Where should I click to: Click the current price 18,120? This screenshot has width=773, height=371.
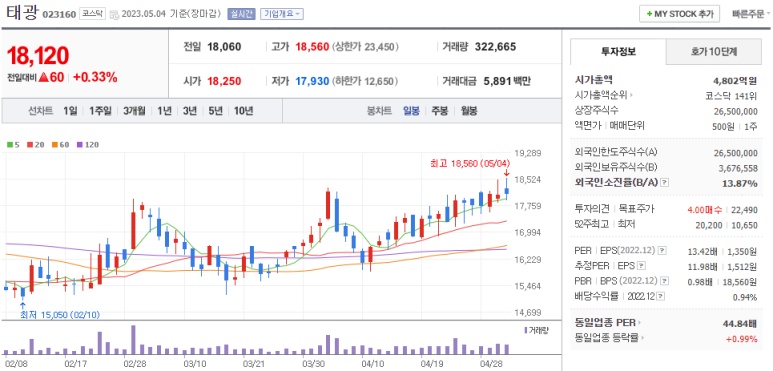[x=37, y=56]
